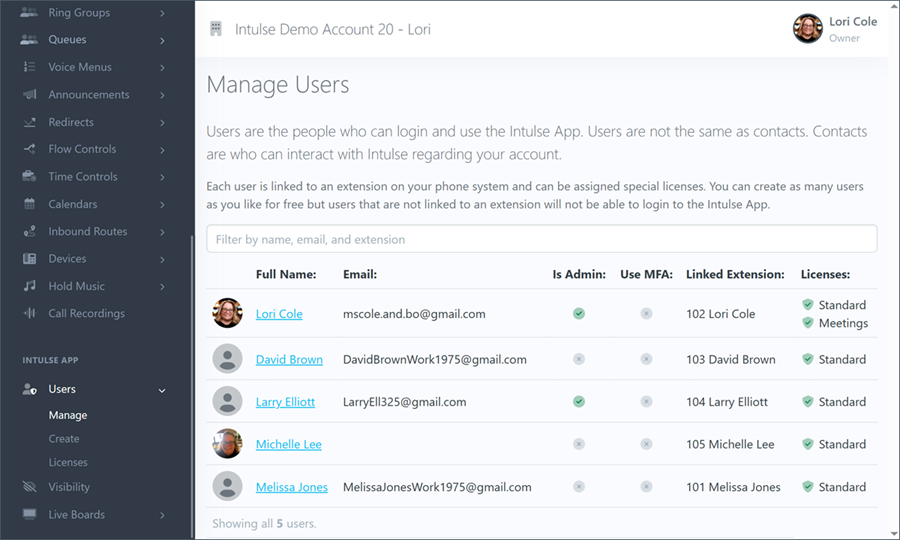Click the Call Recordings icon
The width and height of the screenshot is (900, 540).
[x=29, y=314]
